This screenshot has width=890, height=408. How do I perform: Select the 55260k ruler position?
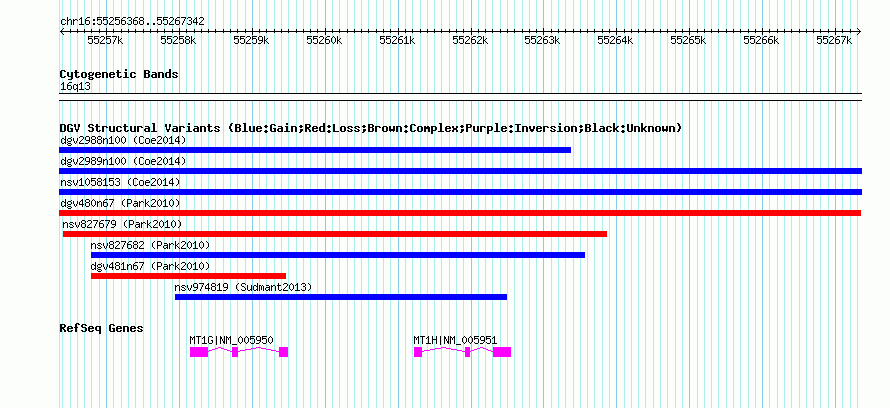pyautogui.click(x=324, y=40)
